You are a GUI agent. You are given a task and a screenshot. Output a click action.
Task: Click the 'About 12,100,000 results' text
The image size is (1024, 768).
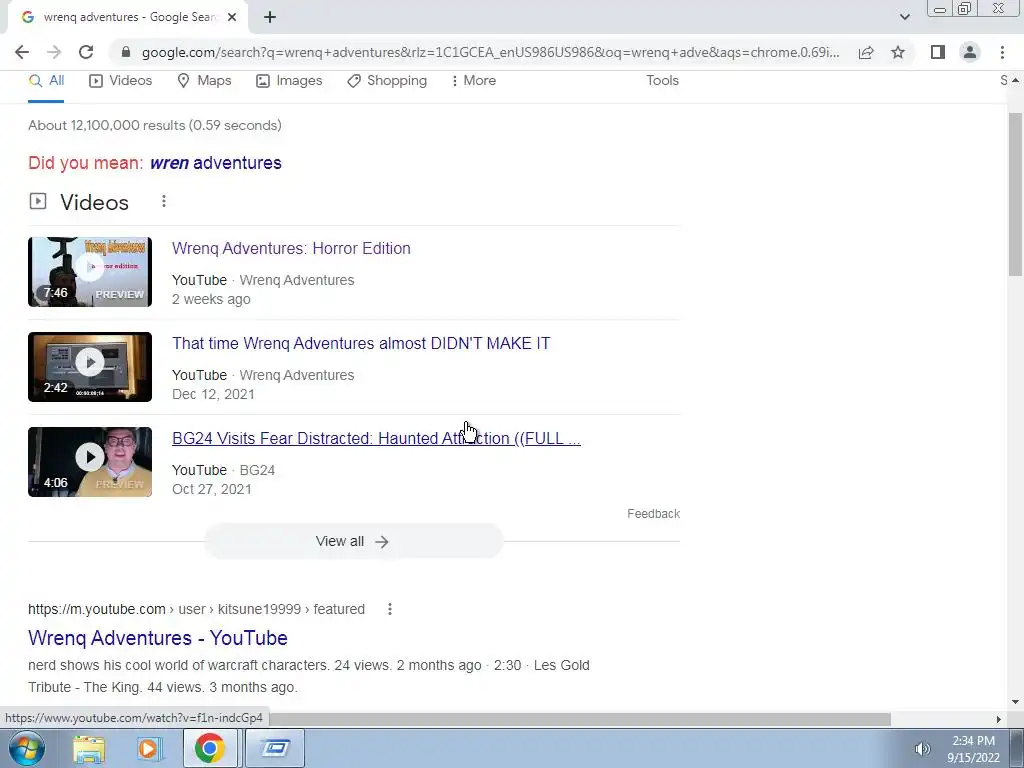coord(155,125)
